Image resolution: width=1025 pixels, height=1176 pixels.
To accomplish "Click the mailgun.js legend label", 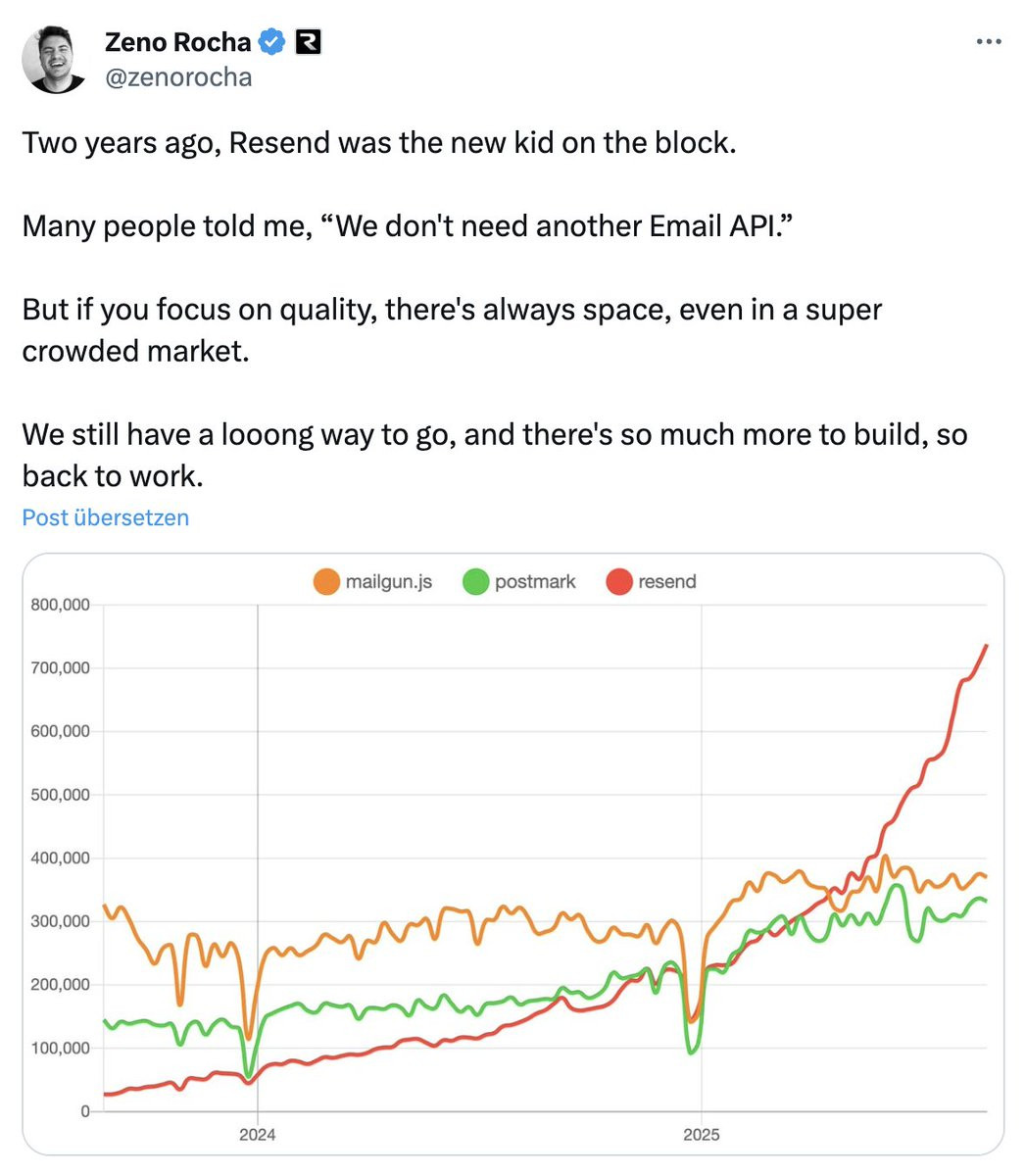I will [389, 582].
